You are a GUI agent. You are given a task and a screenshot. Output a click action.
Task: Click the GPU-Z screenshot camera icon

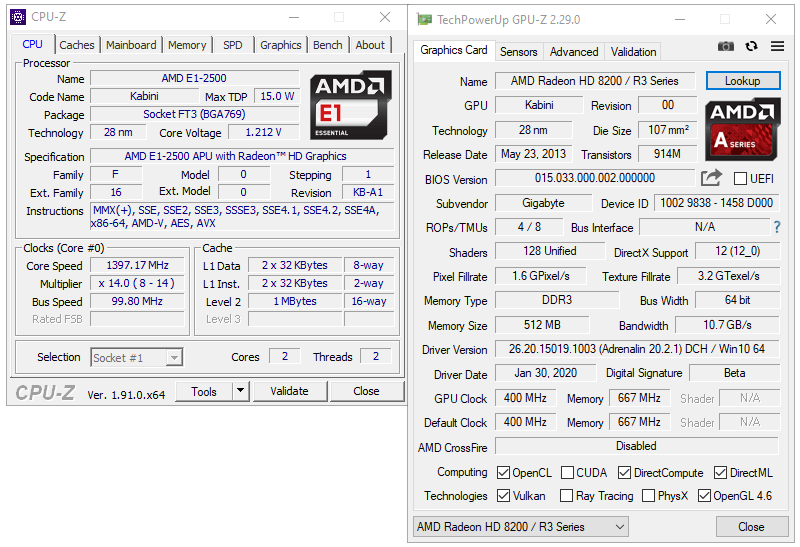pyautogui.click(x=726, y=46)
